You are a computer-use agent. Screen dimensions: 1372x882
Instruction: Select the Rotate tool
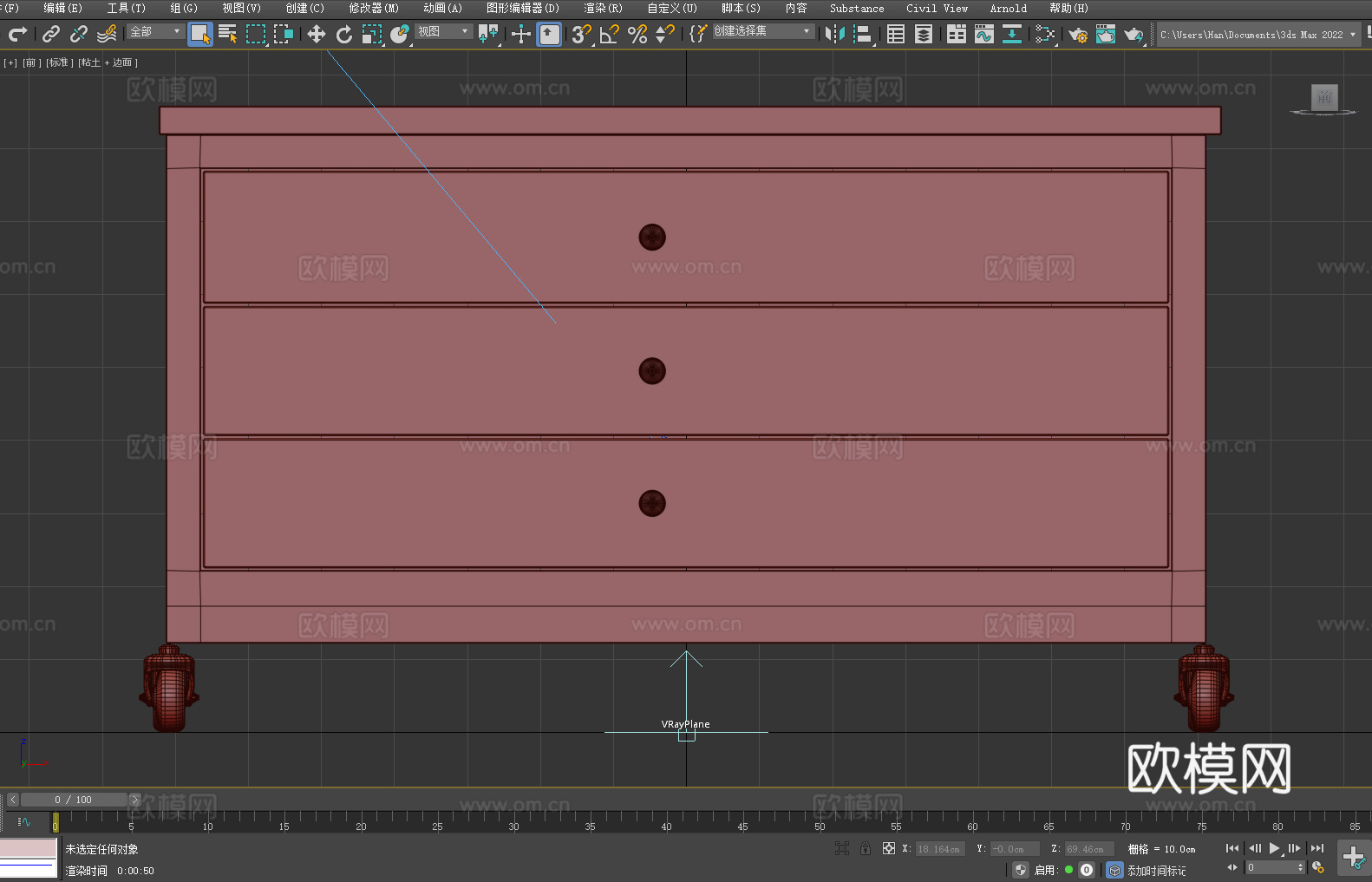(x=344, y=34)
